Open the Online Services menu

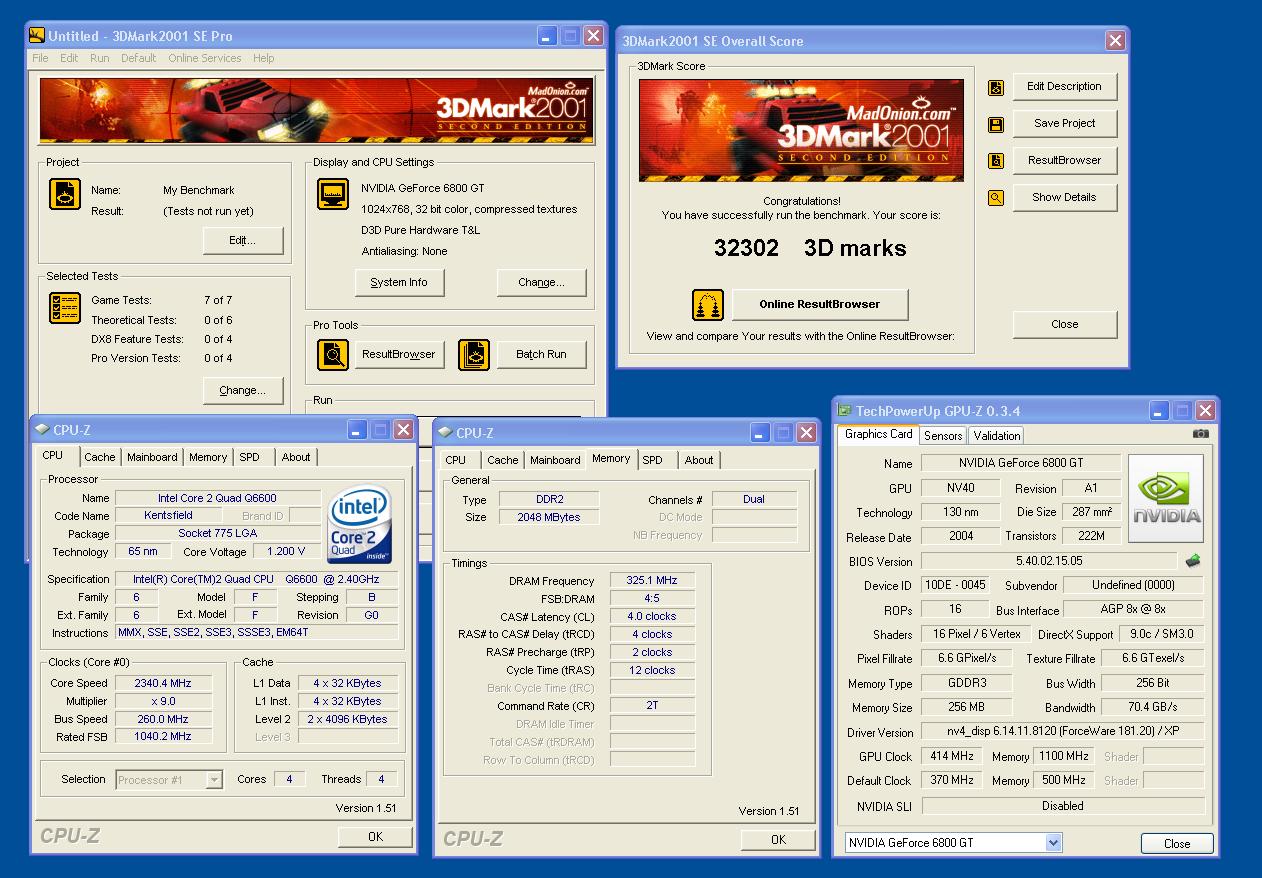[205, 58]
